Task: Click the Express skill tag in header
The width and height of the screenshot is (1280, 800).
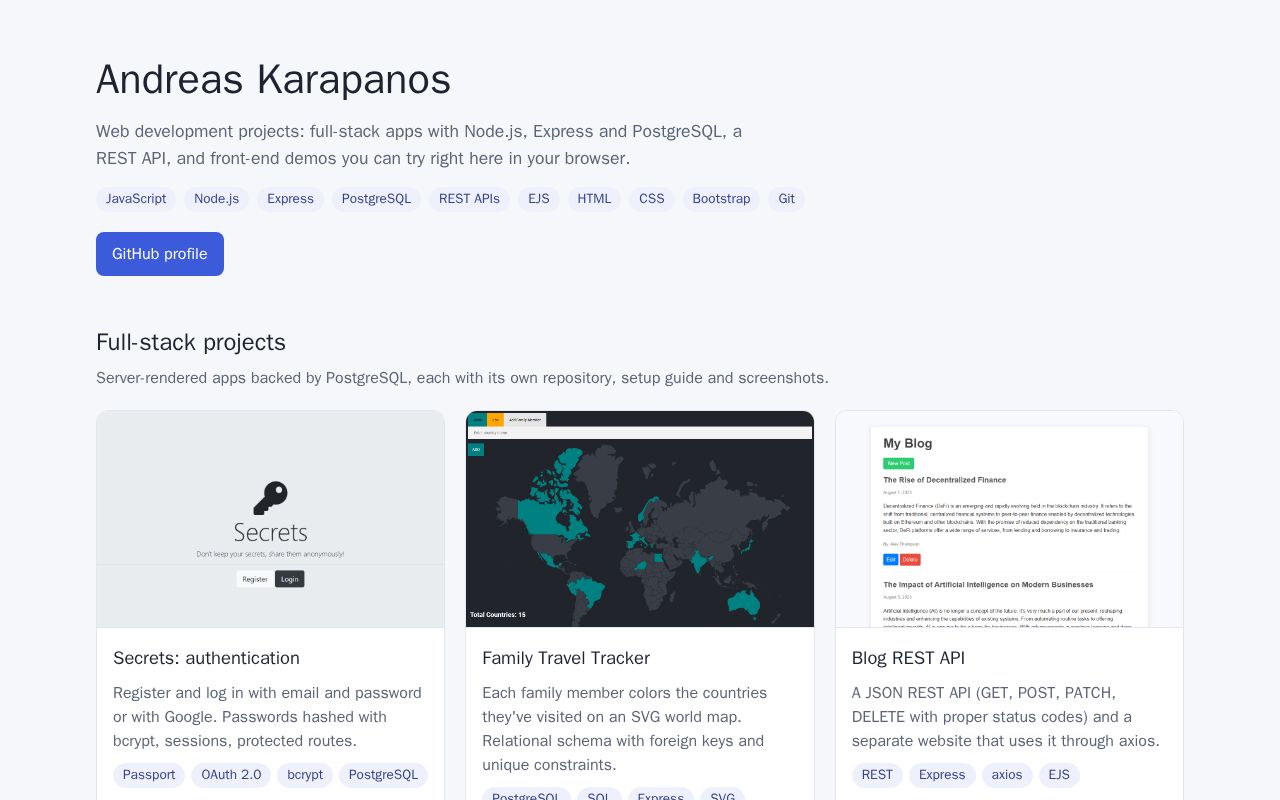Action: click(290, 199)
